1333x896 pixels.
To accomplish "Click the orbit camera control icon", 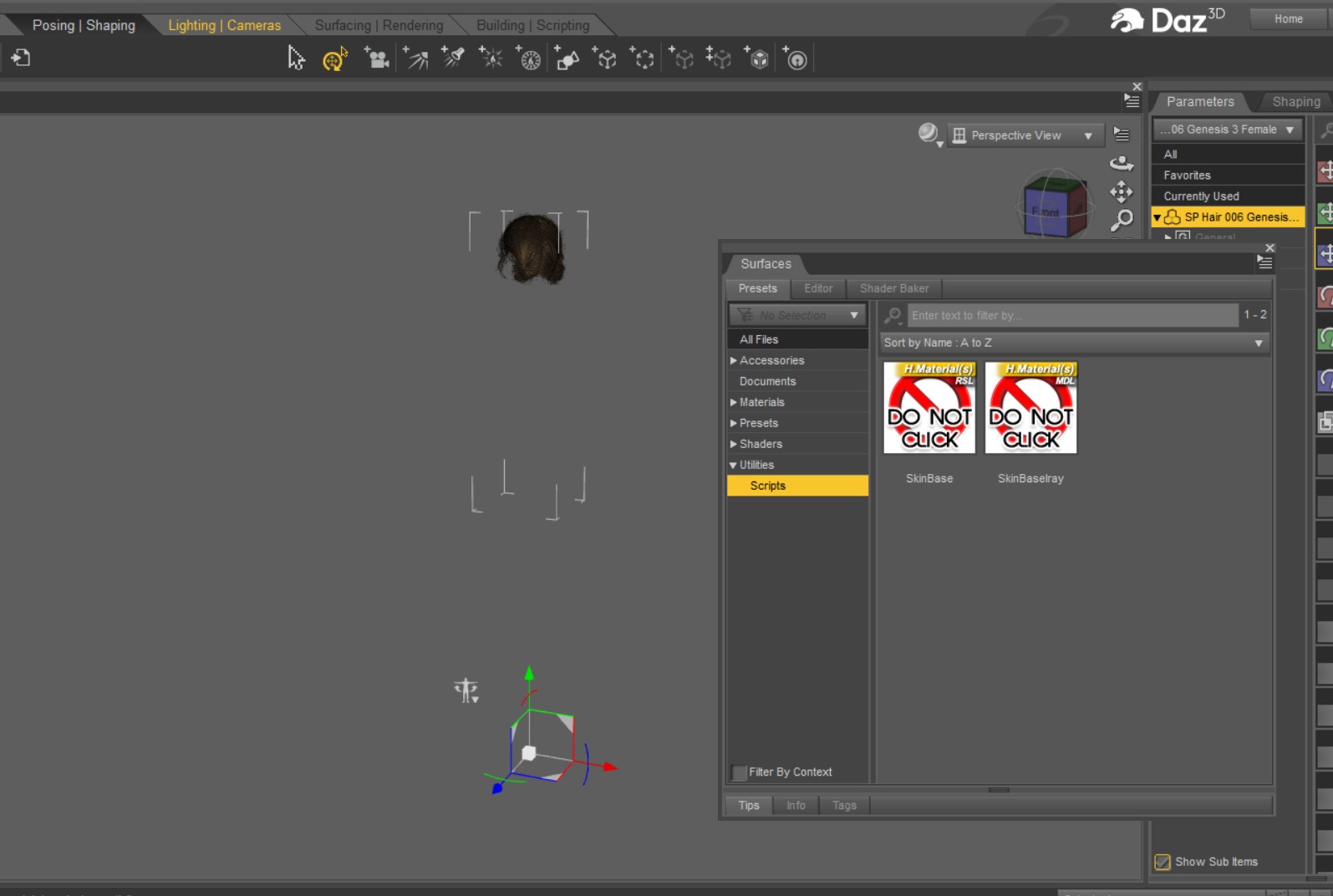I will coord(1122,163).
